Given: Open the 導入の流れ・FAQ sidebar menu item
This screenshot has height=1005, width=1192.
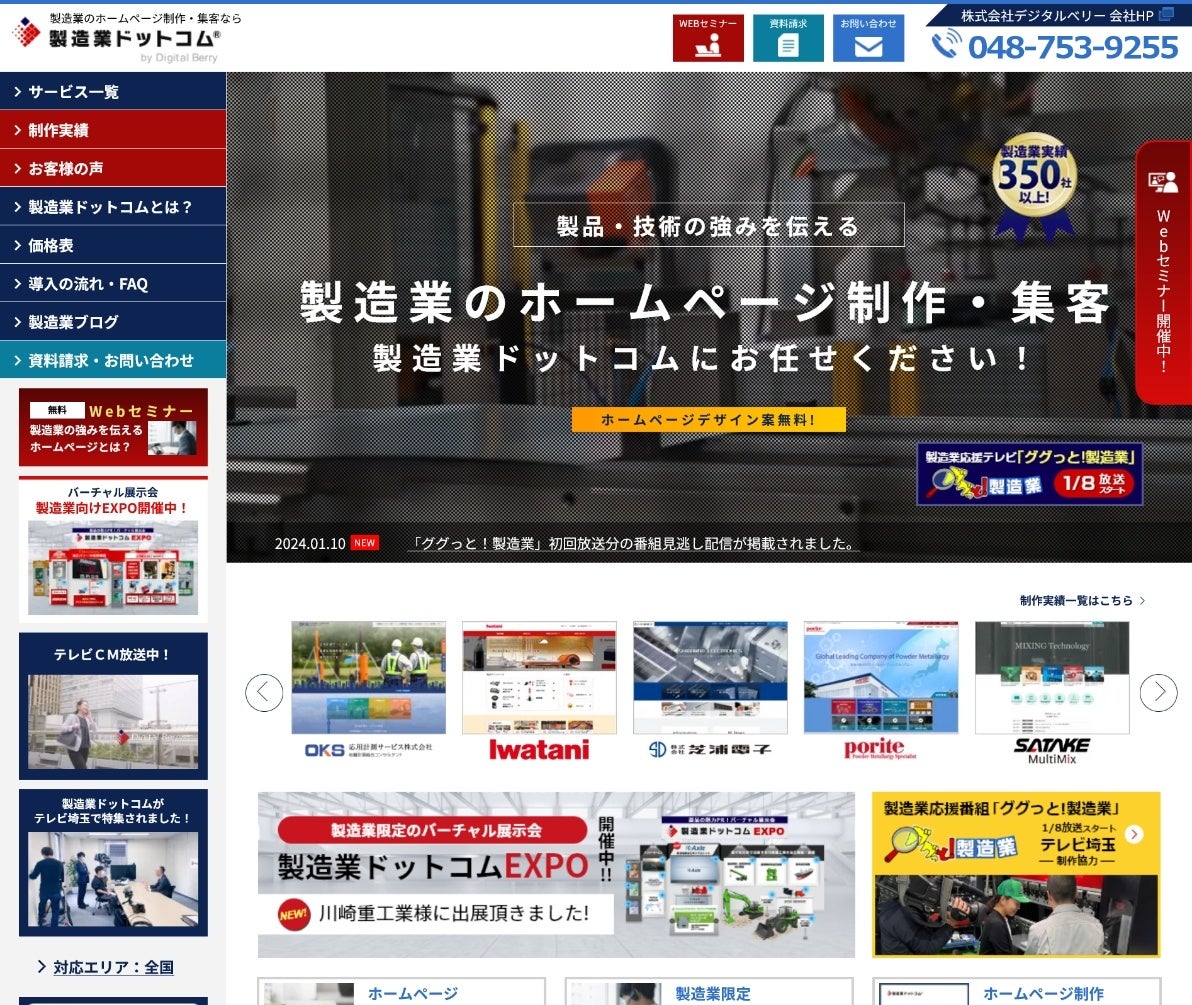Looking at the screenshot, I should point(113,284).
